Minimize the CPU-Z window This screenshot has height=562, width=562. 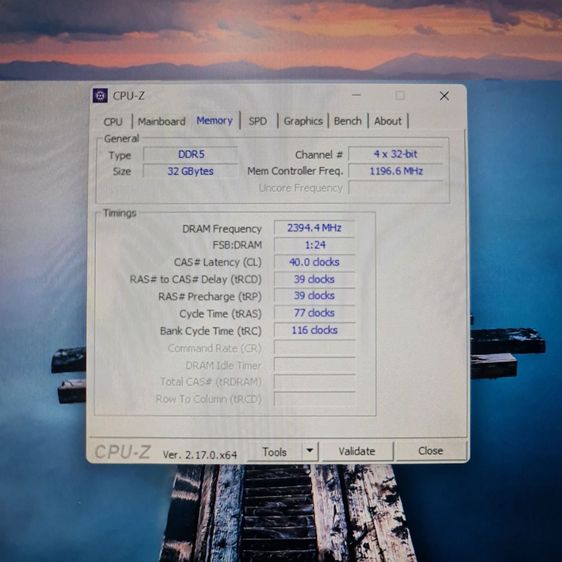[356, 95]
